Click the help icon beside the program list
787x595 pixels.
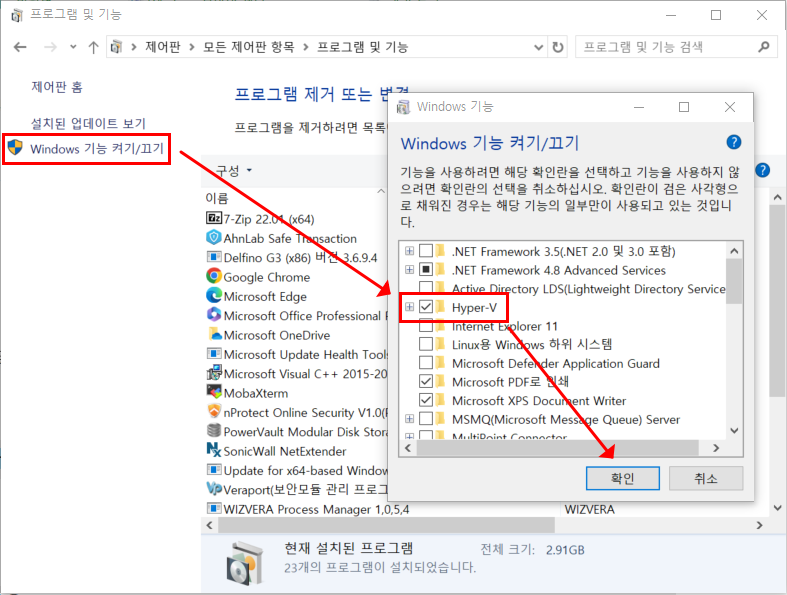point(762,171)
